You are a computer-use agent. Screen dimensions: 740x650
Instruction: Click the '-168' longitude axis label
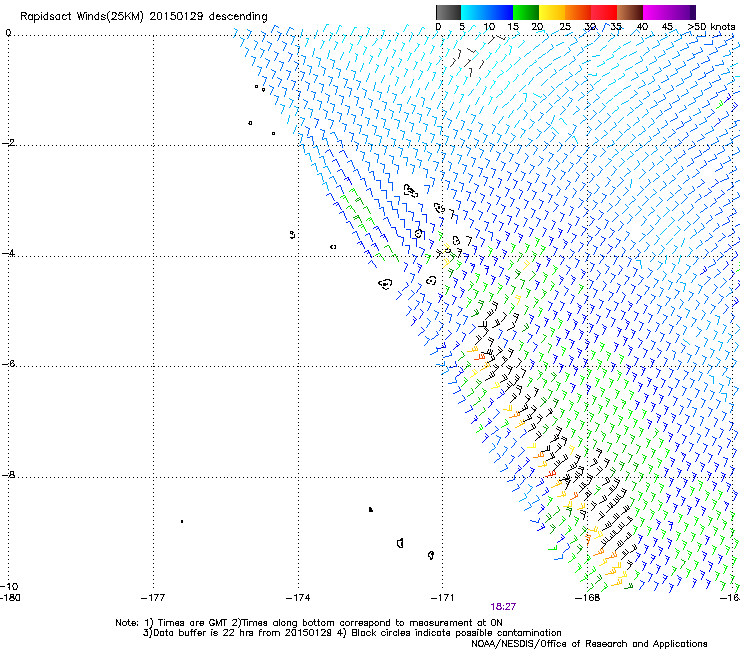587,598
